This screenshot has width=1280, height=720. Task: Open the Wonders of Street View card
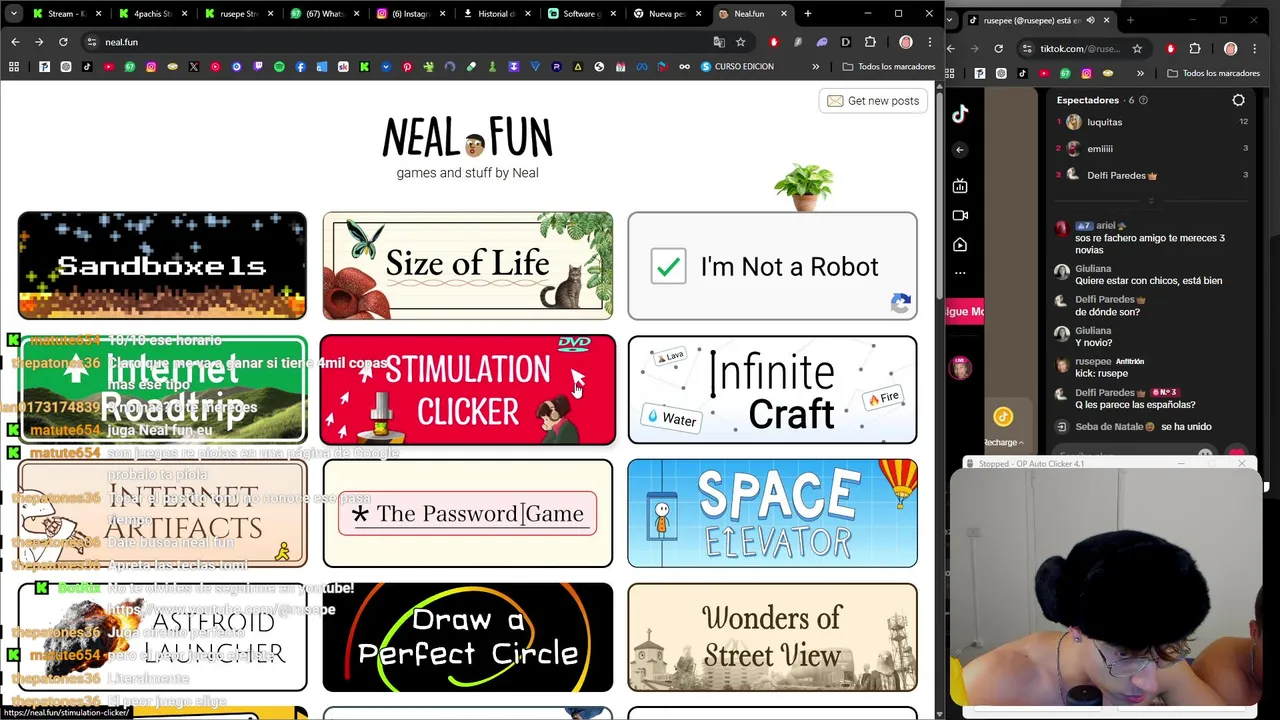[x=772, y=638]
